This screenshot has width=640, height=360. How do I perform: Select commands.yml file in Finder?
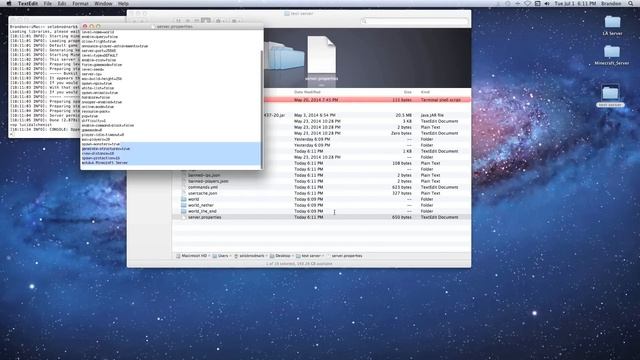click(203, 187)
